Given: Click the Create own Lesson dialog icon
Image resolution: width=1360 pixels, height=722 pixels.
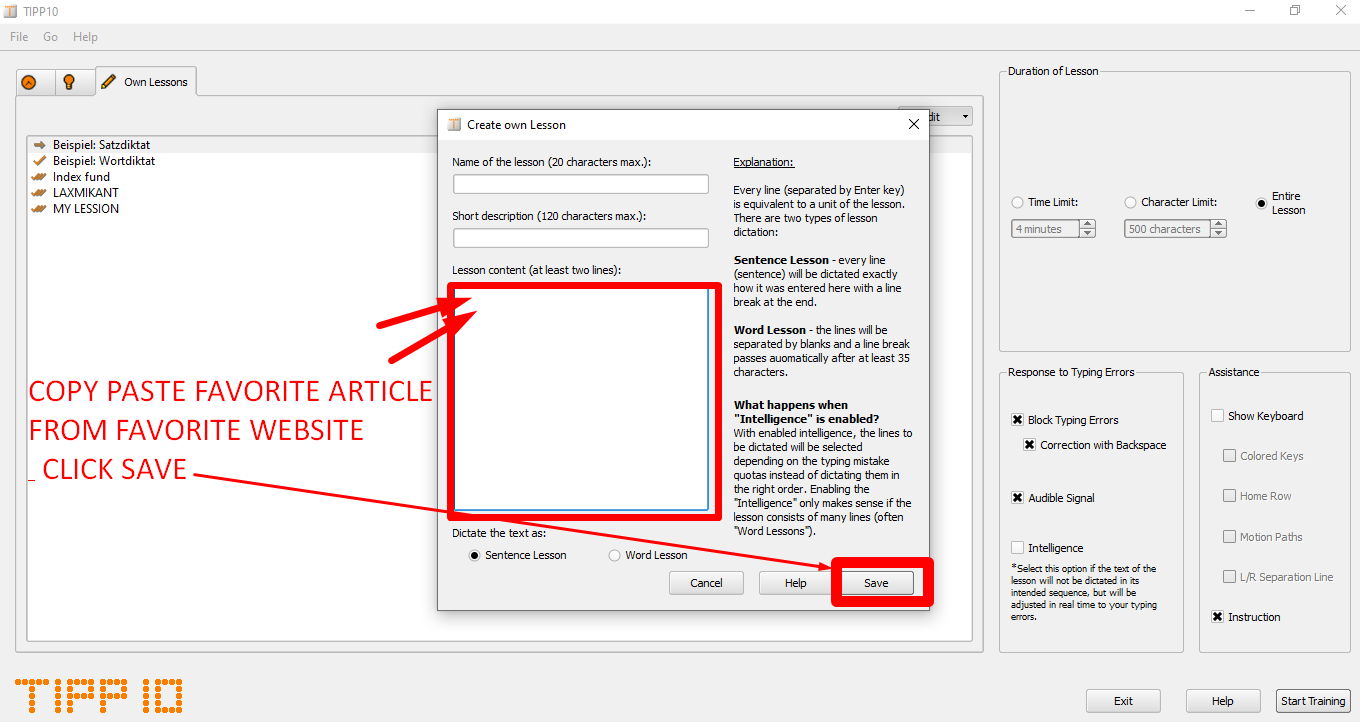Looking at the screenshot, I should click(x=454, y=125).
